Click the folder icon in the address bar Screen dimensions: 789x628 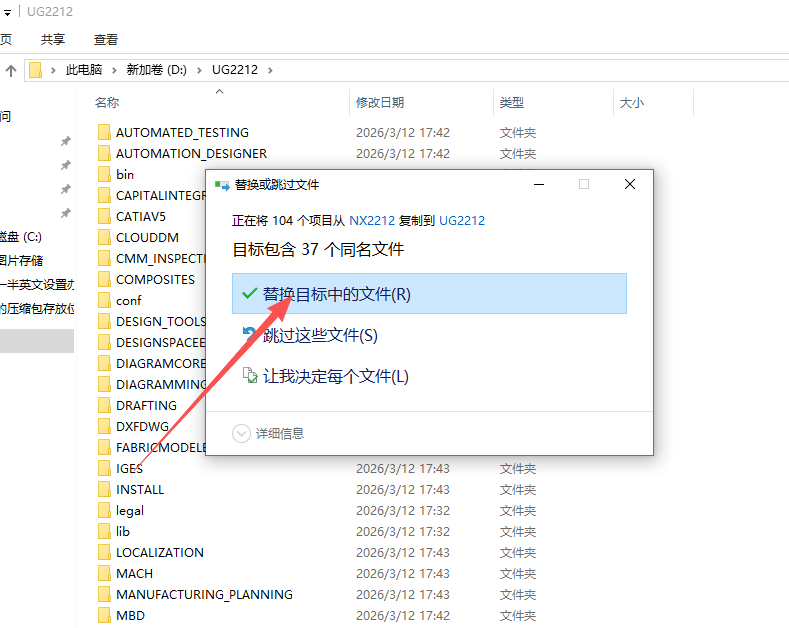(x=35, y=70)
